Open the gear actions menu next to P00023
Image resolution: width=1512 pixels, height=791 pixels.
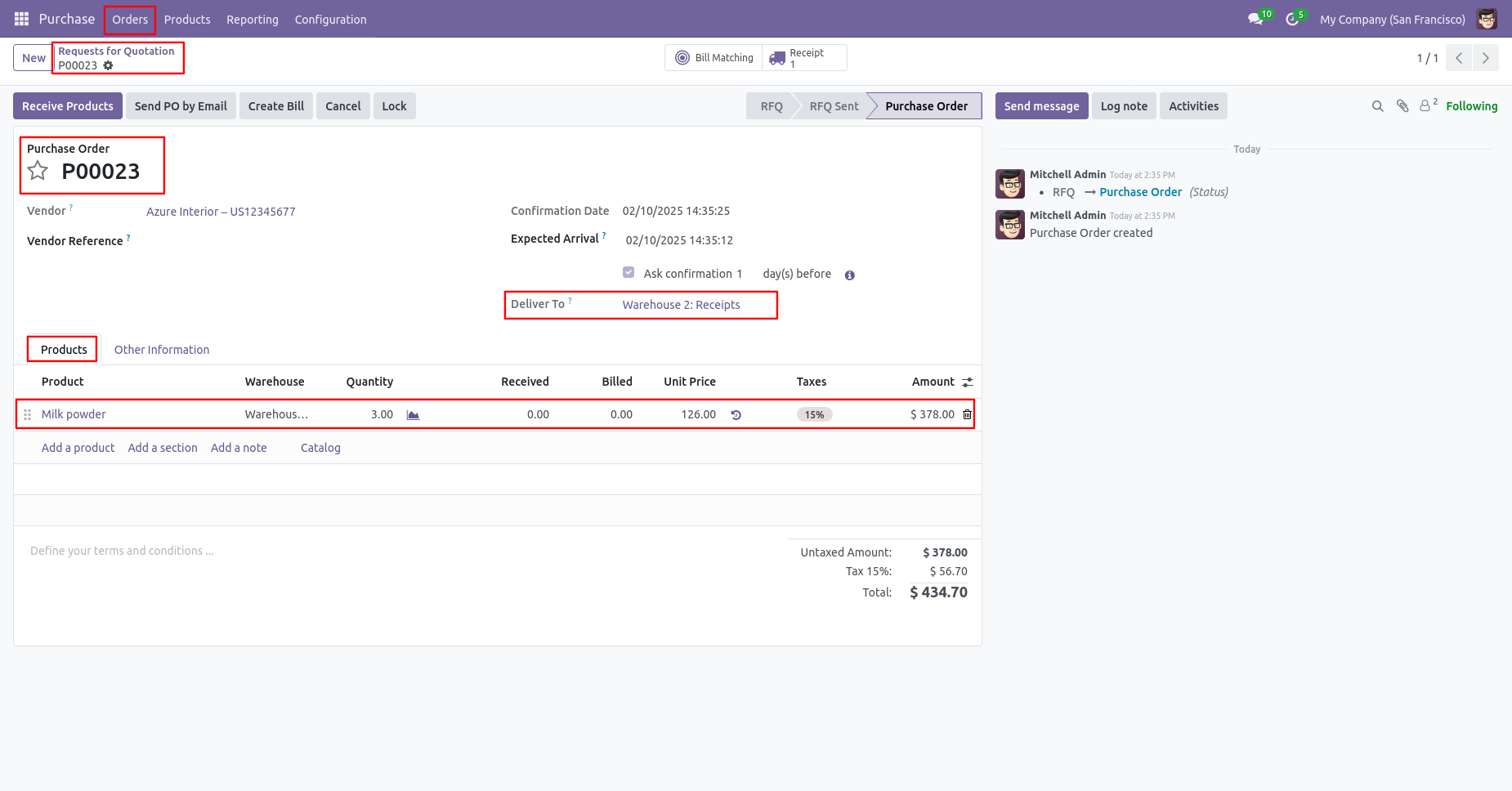point(108,65)
